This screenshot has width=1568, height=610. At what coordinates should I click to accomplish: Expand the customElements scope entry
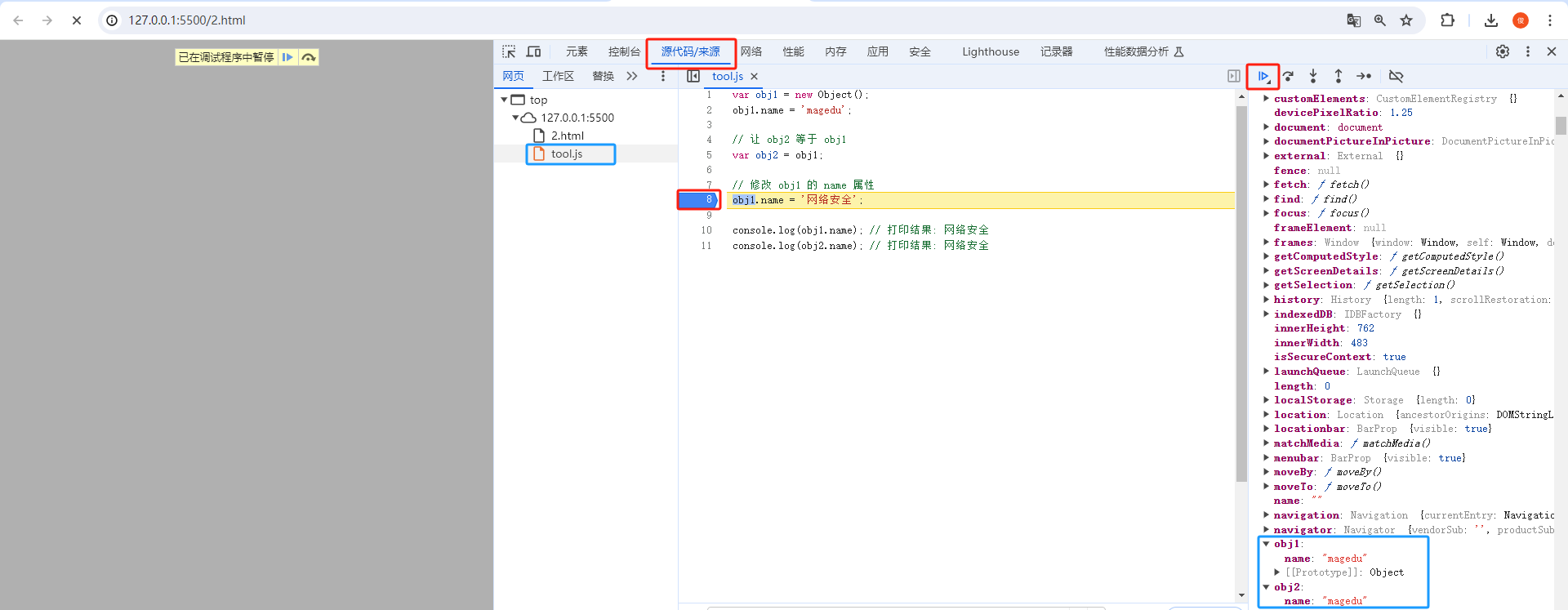(x=1267, y=98)
